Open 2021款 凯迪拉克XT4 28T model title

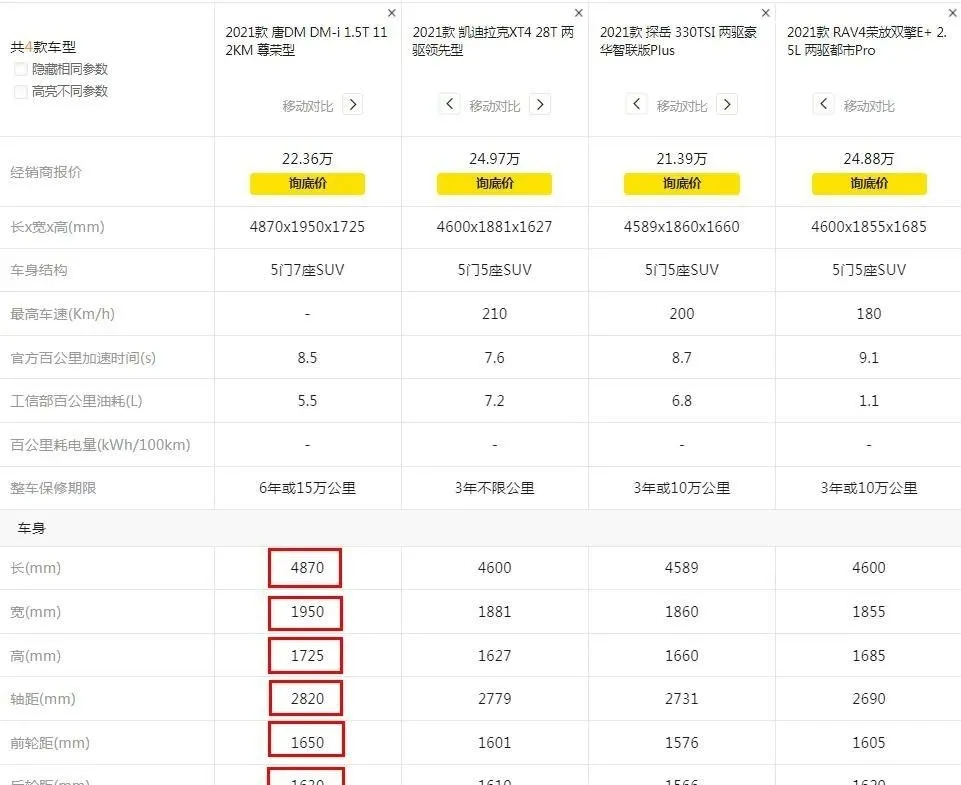[493, 41]
